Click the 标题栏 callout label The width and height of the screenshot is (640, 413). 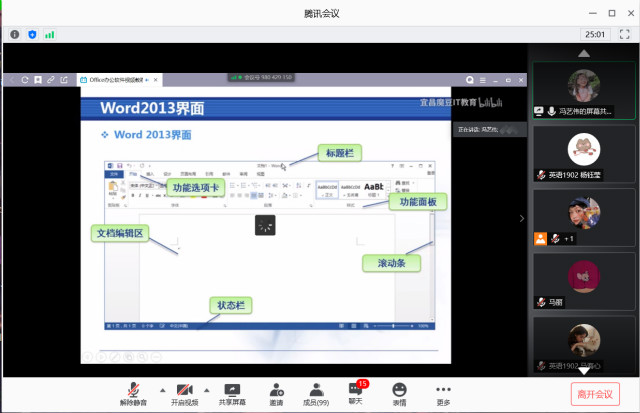(x=340, y=153)
